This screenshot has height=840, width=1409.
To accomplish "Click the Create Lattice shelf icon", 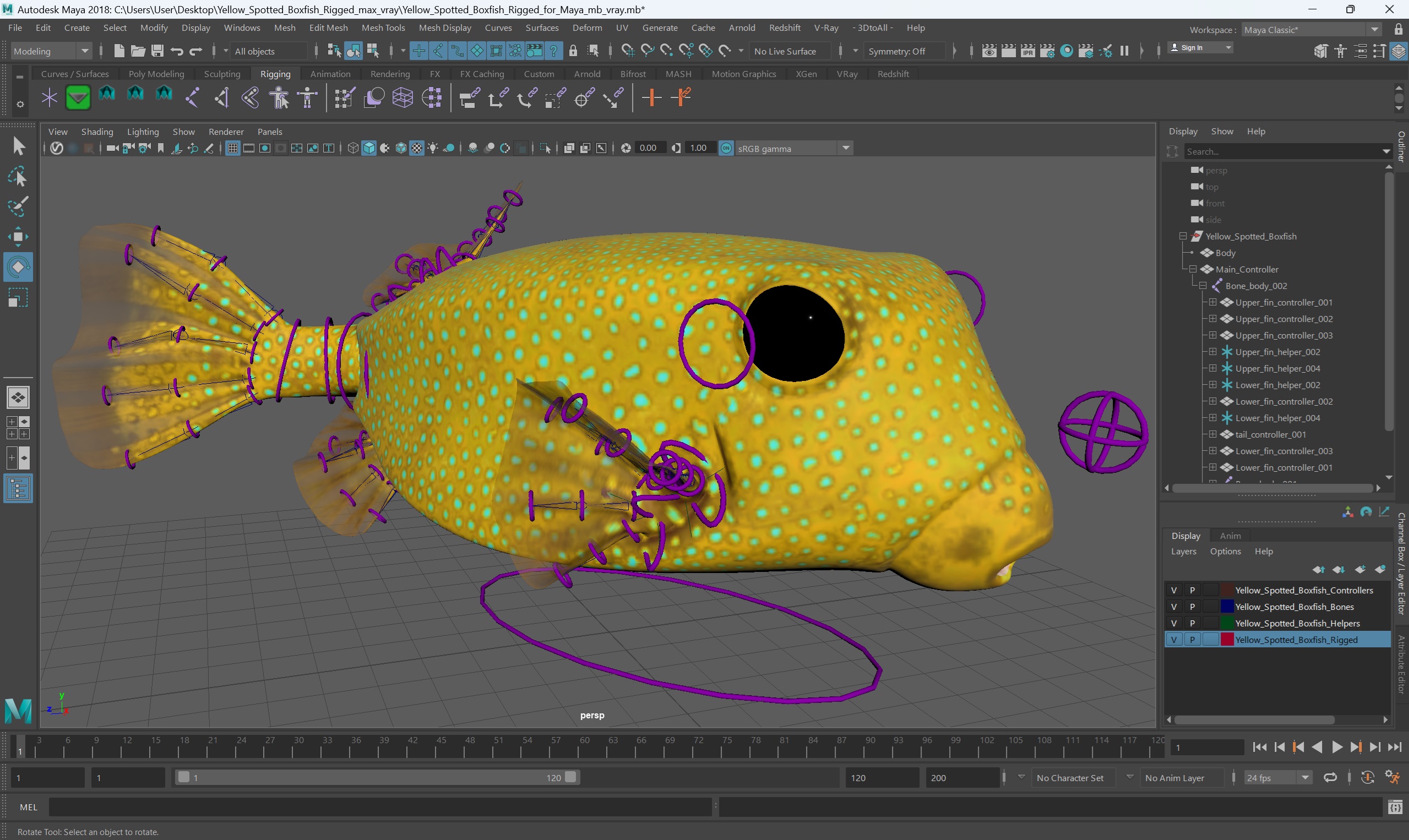I will click(x=402, y=98).
